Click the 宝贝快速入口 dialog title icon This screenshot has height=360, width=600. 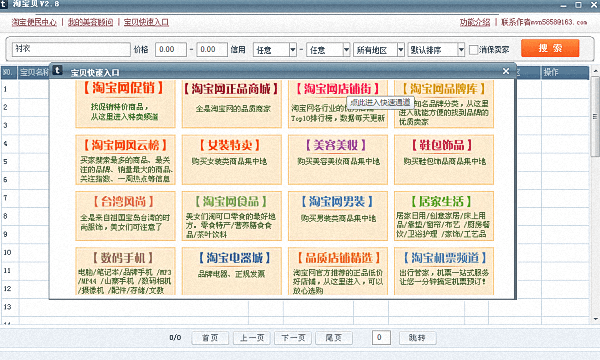pos(57,70)
